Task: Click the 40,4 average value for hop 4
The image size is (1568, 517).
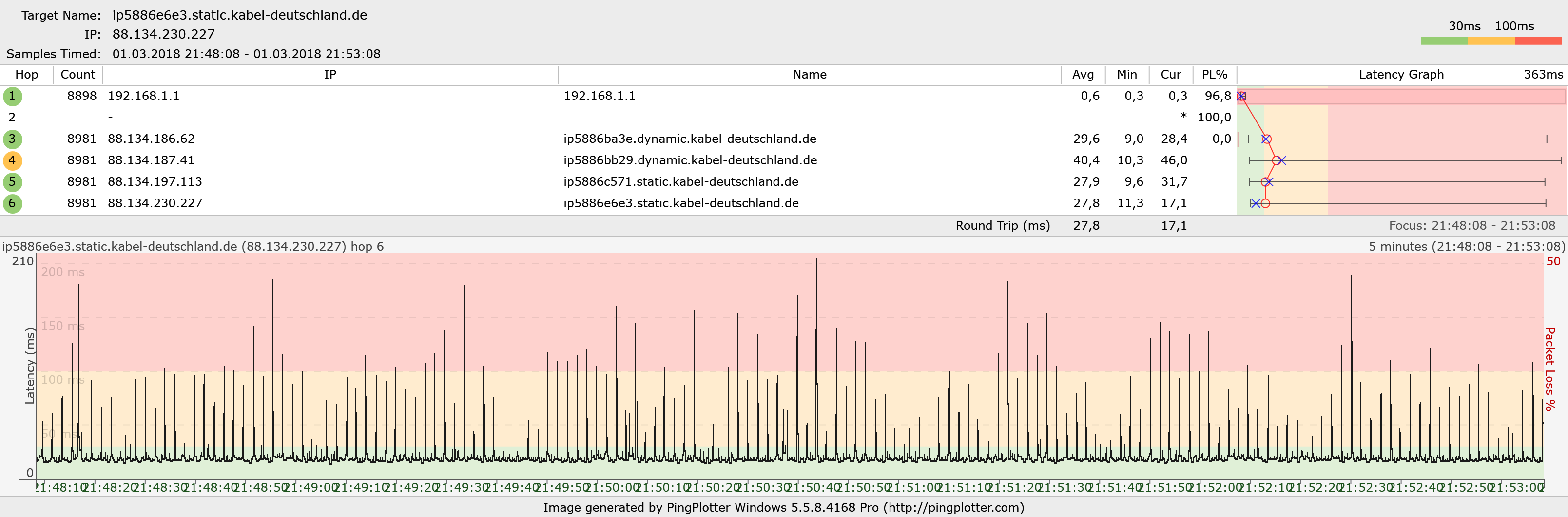Action: [1086, 160]
